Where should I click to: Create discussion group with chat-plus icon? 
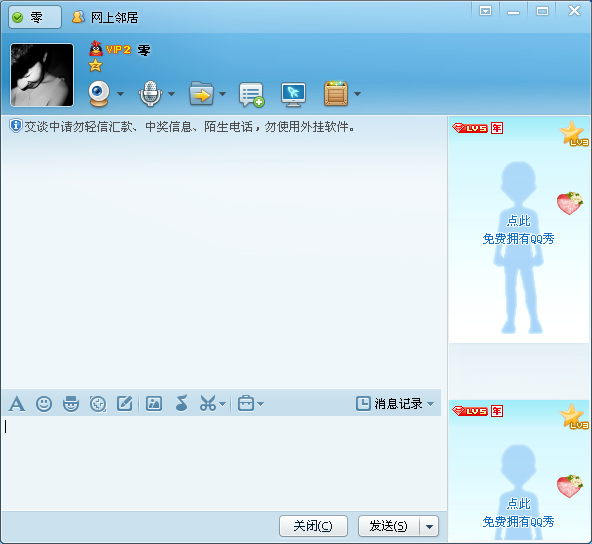(x=251, y=94)
